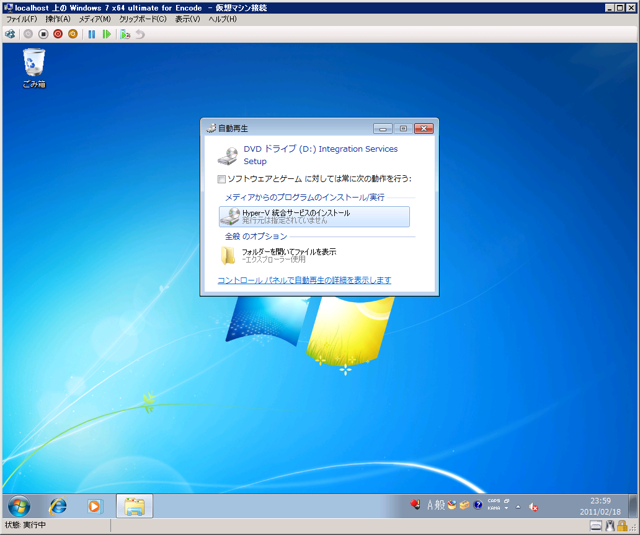Launch Windows Media Player from taskbar
The image size is (640, 535).
(x=95, y=506)
